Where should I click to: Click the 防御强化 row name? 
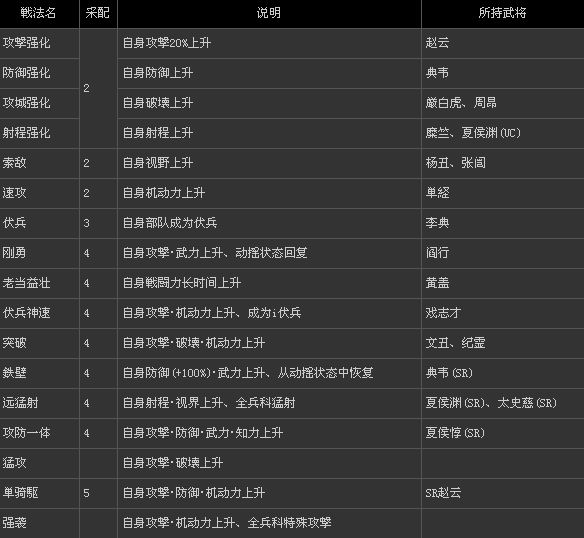pyautogui.click(x=26, y=73)
